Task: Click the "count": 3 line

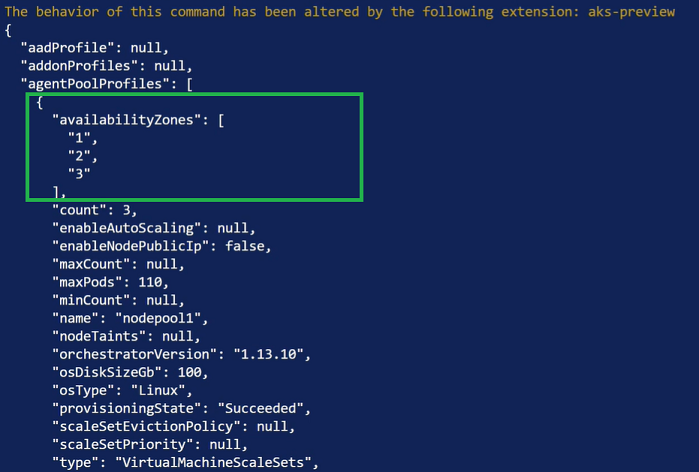Action: [95, 210]
